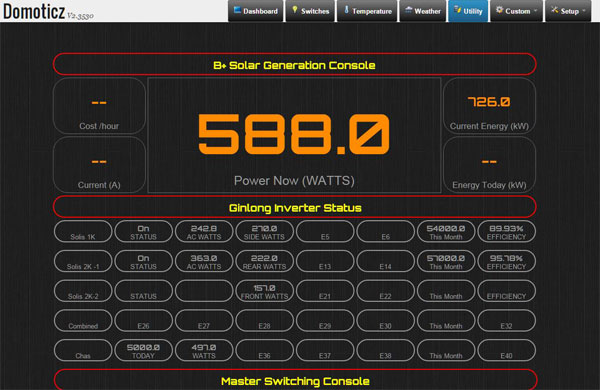This screenshot has width=600, height=390.
Task: Click the E5 cell
Action: pos(325,232)
